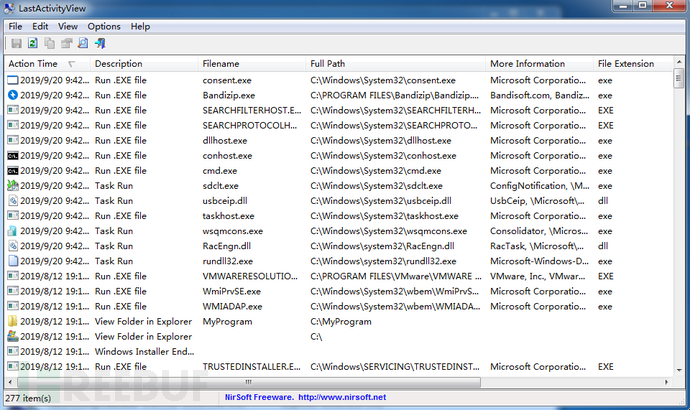
Task: Click the 277 item(s) status text
Action: 28,398
